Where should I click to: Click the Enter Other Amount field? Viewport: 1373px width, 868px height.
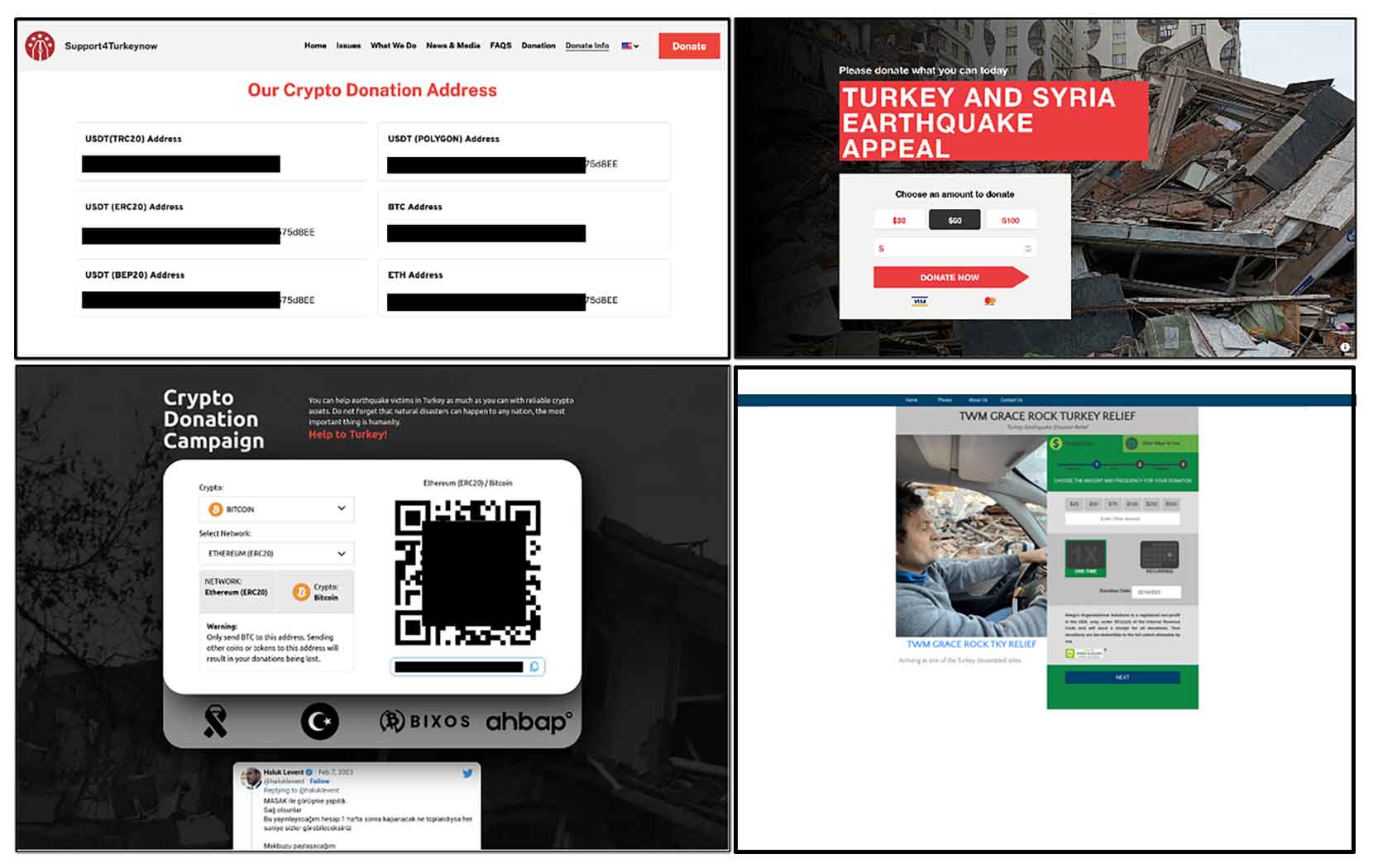point(1122,519)
